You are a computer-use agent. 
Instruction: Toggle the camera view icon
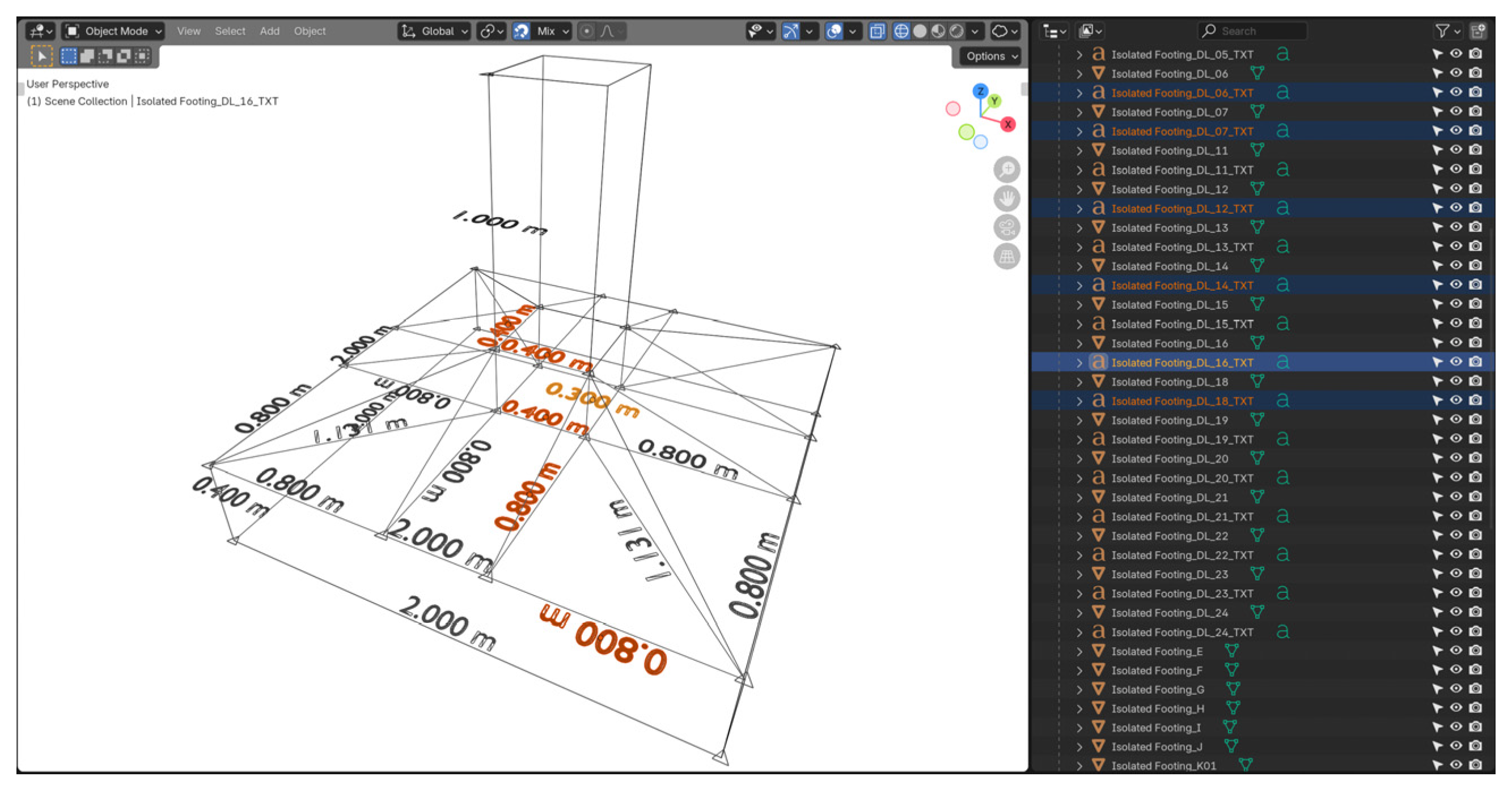click(1007, 227)
